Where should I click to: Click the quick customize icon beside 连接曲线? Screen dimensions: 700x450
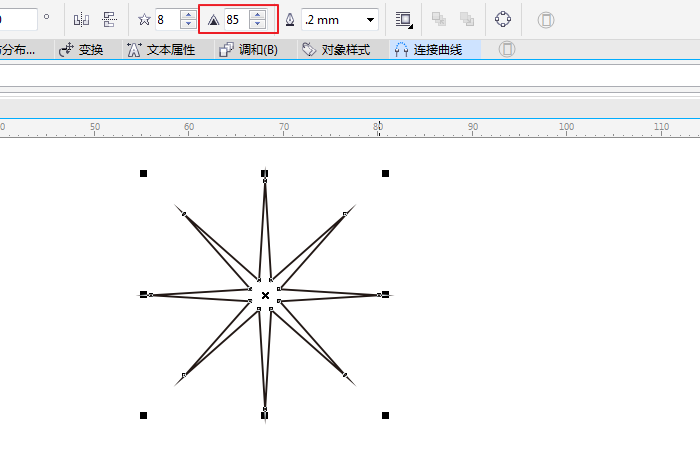[507, 49]
